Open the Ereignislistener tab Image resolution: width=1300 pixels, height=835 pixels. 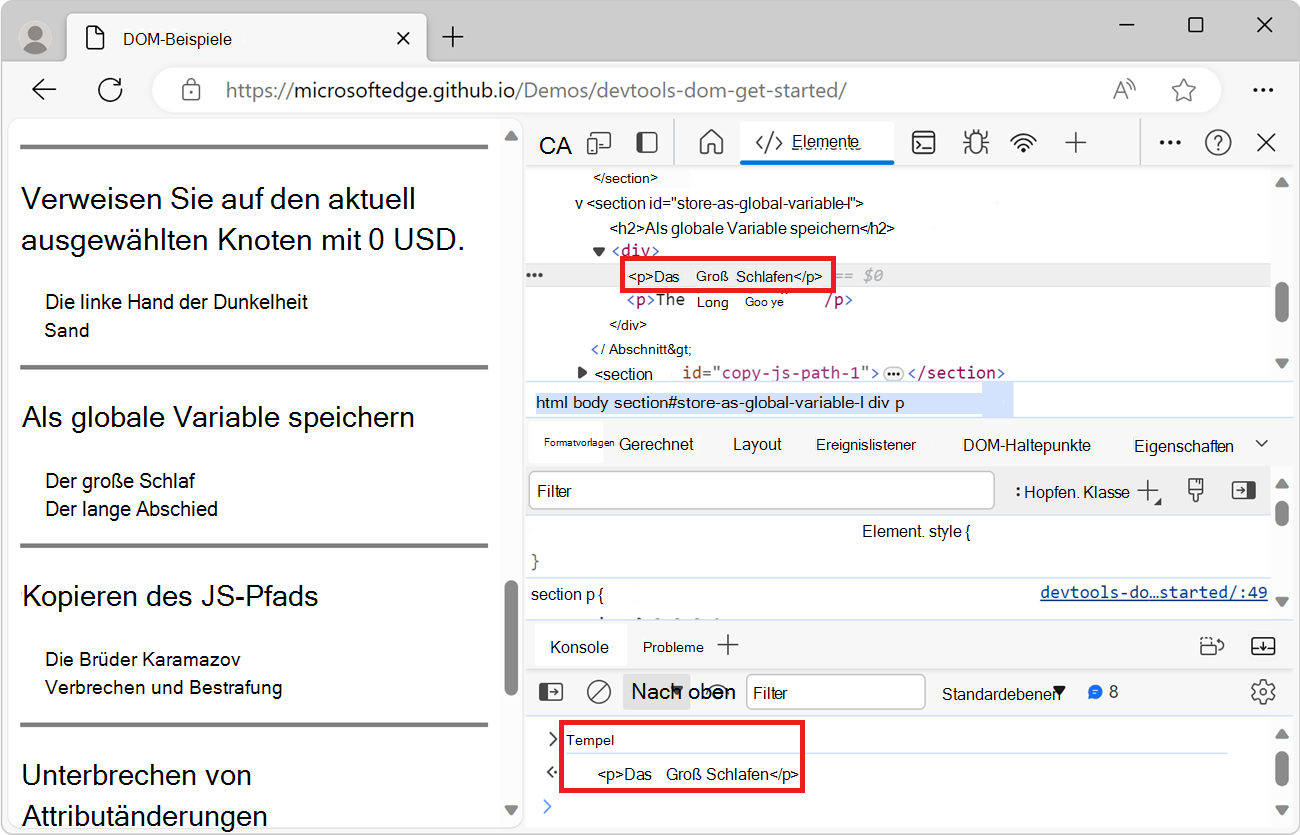[865, 445]
